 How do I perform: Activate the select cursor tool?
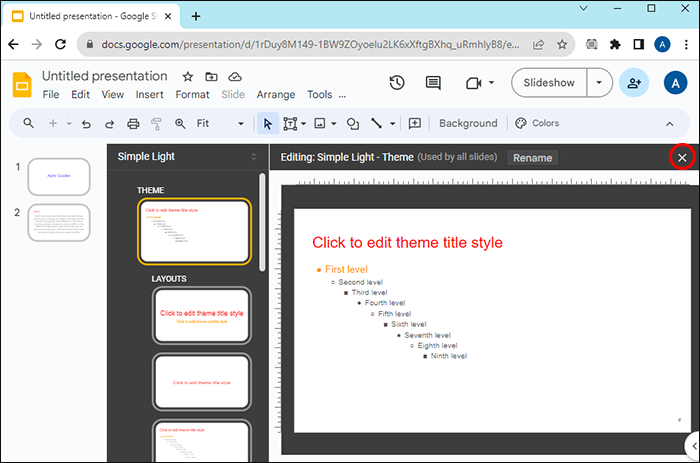tap(267, 124)
